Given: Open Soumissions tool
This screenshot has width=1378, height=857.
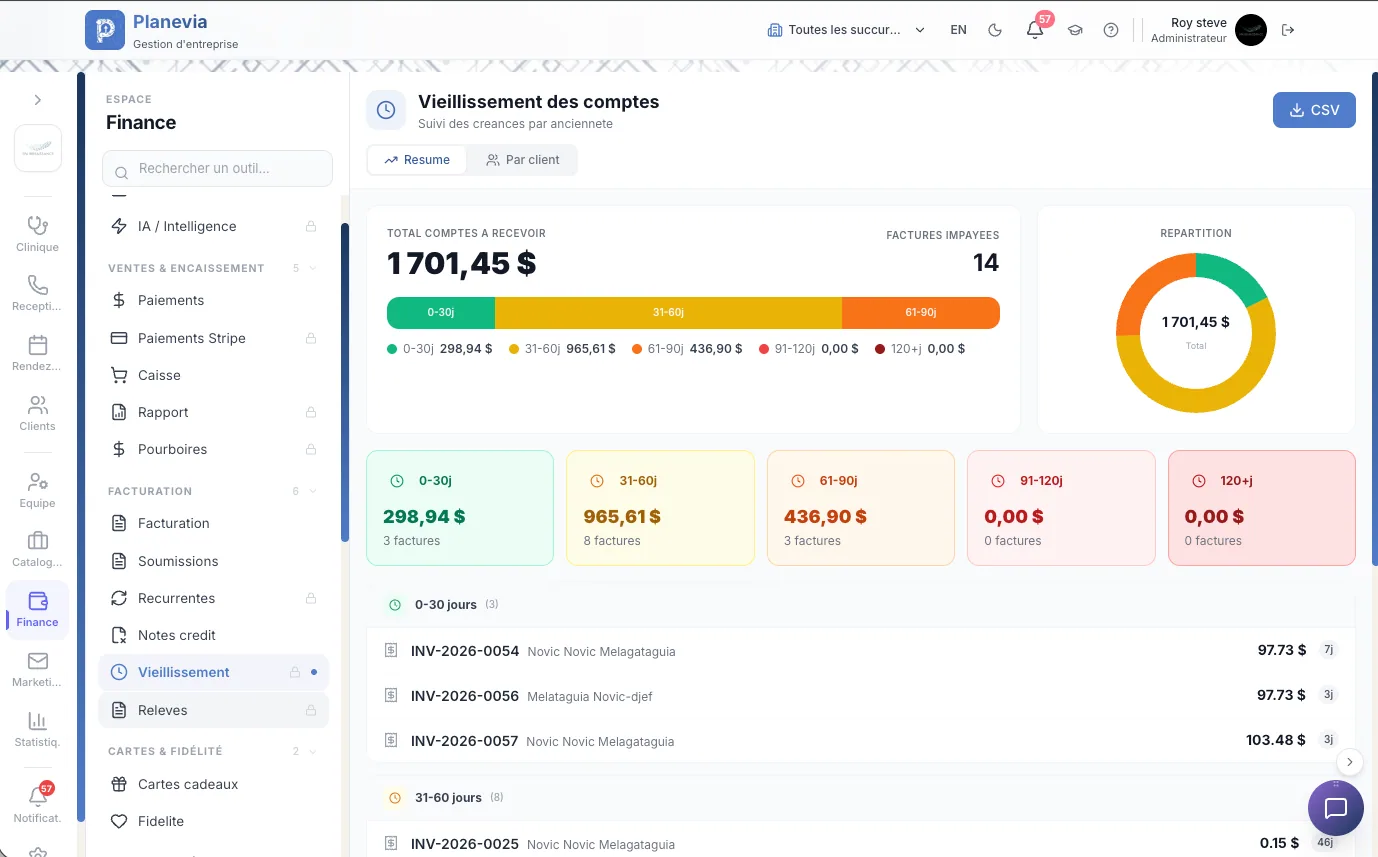Looking at the screenshot, I should point(214,561).
